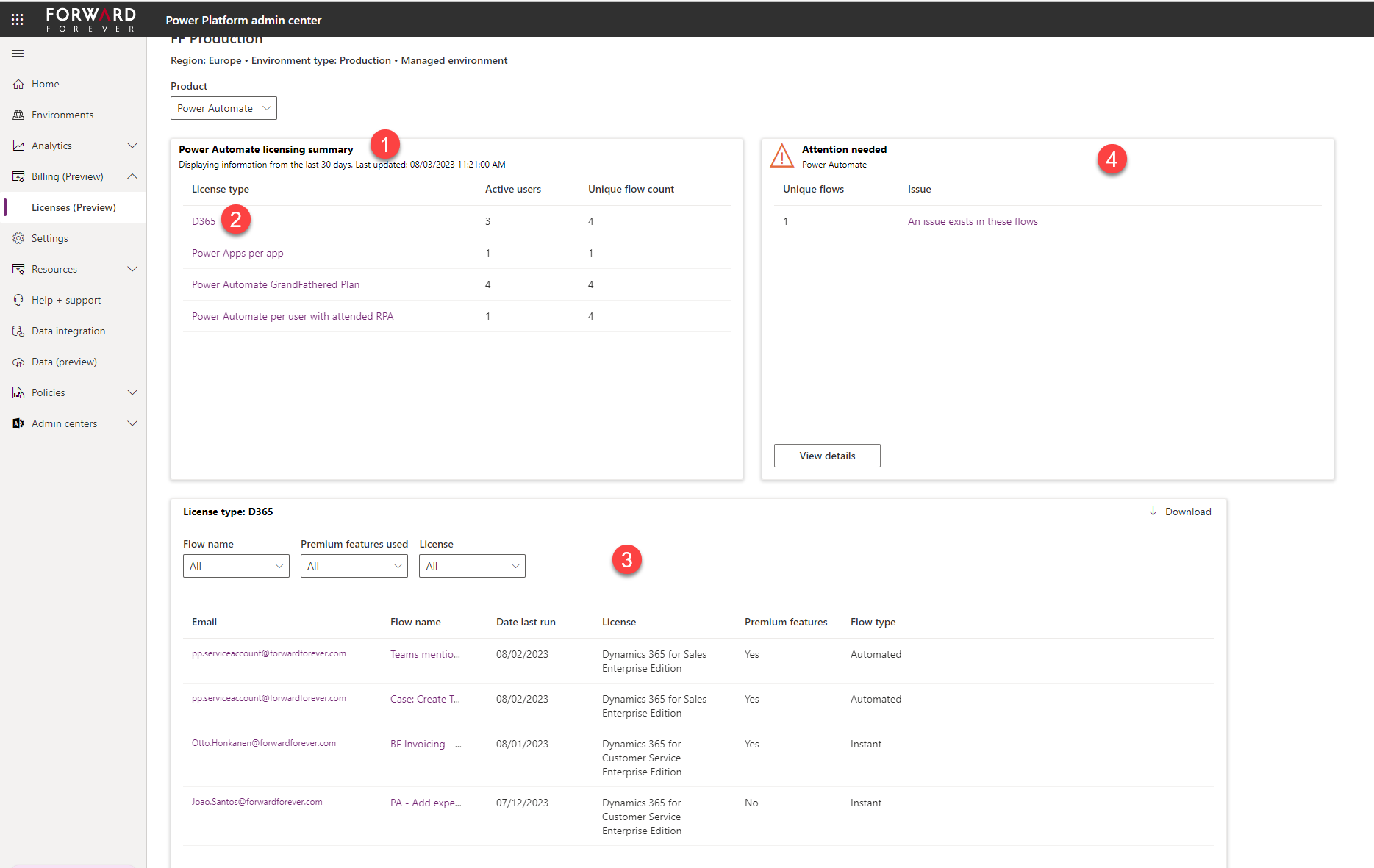Expand the Policies section chevron

[132, 393]
